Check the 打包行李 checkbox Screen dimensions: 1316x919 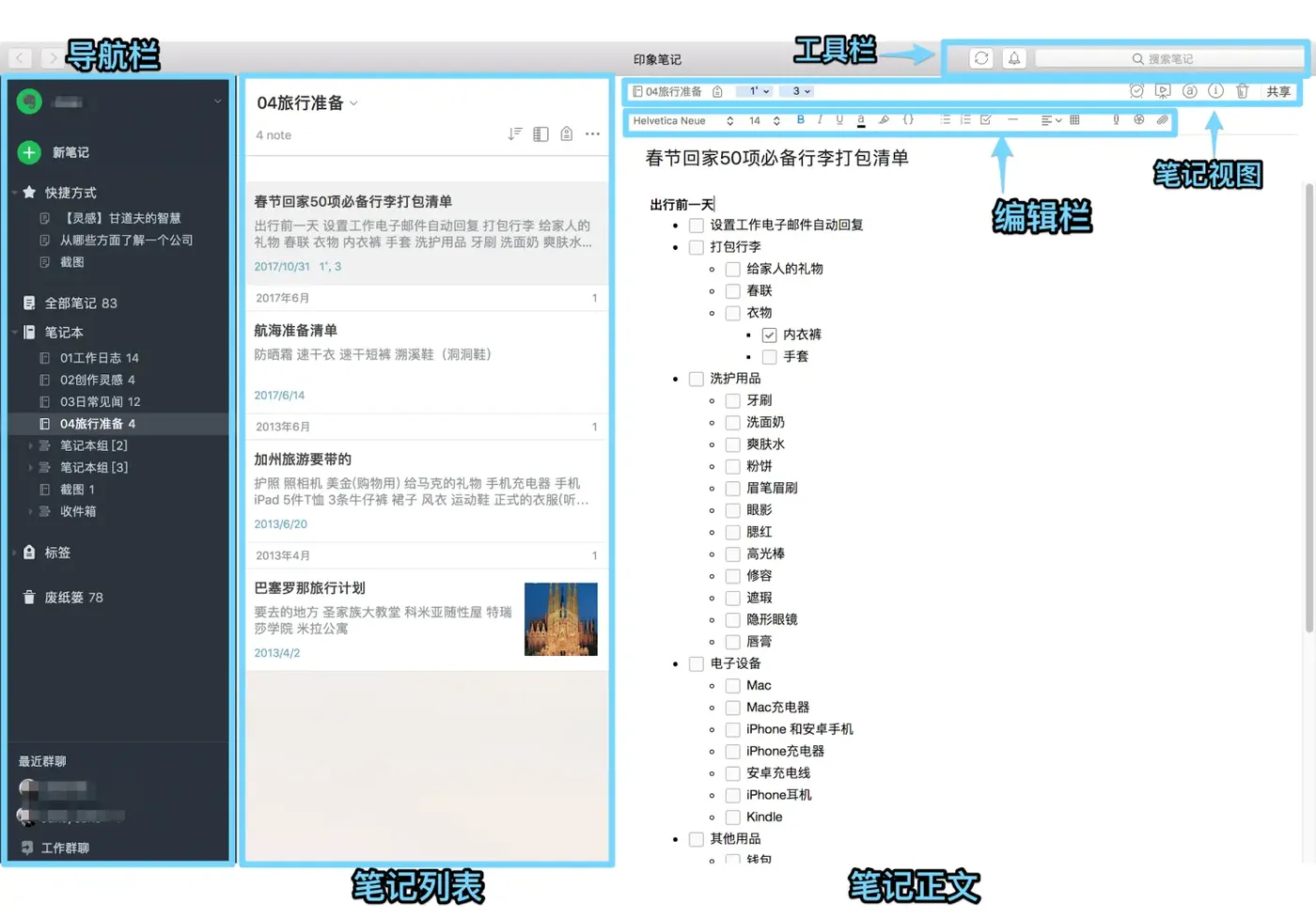point(697,247)
